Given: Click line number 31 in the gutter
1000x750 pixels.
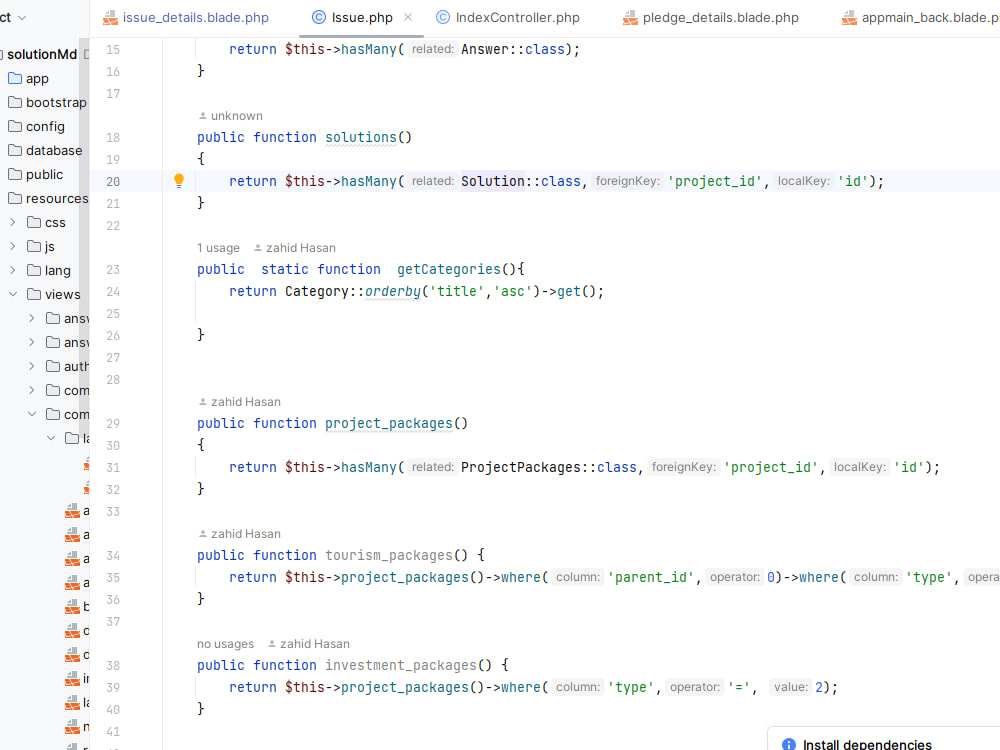Looking at the screenshot, I should pyautogui.click(x=113, y=467).
